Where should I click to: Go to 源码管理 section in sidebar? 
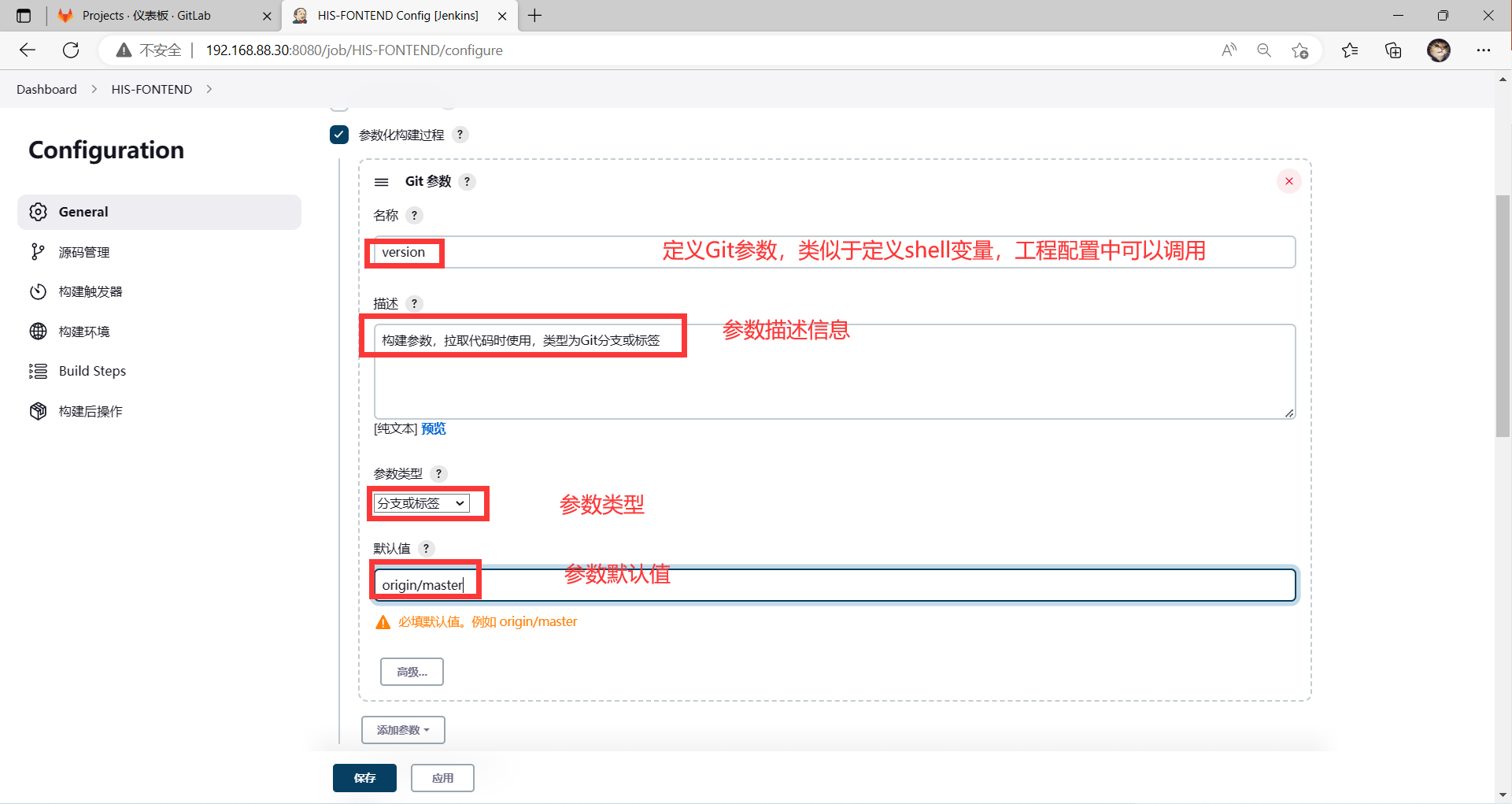click(x=83, y=252)
